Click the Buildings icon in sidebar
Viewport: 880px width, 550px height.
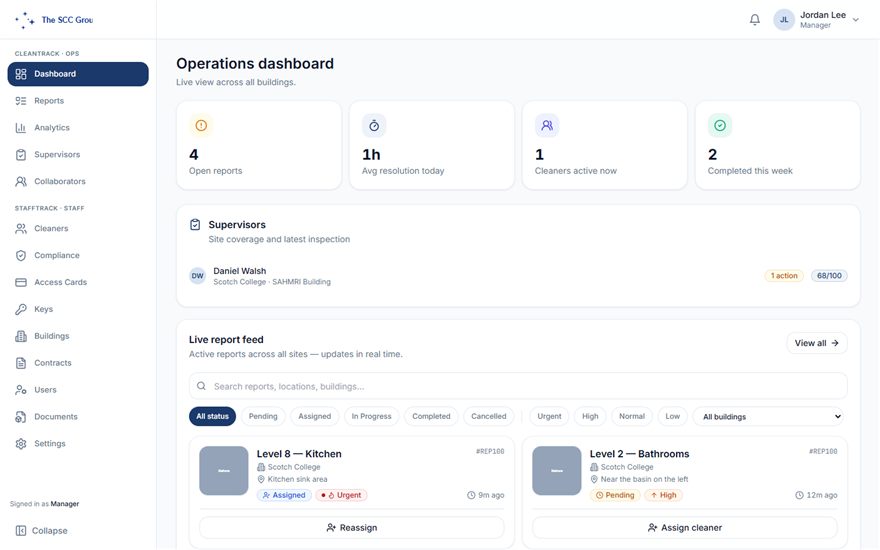(21, 336)
